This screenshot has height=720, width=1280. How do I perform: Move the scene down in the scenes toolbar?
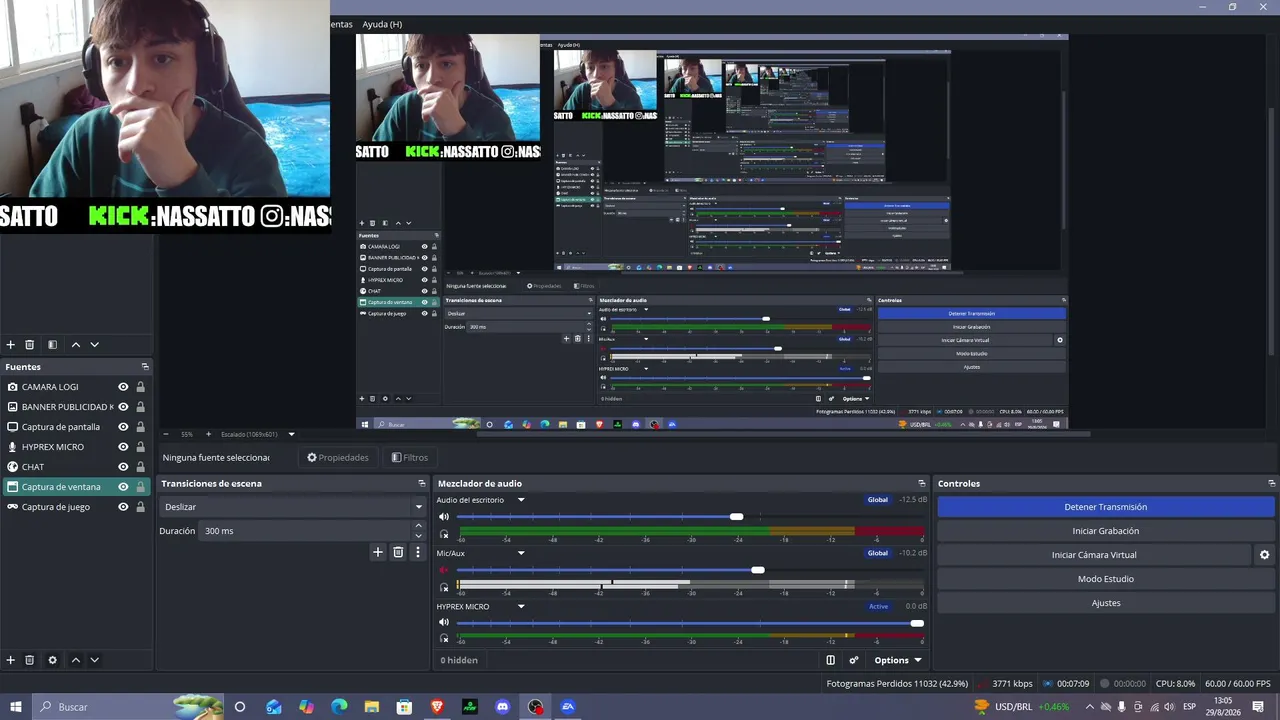pyautogui.click(x=95, y=345)
